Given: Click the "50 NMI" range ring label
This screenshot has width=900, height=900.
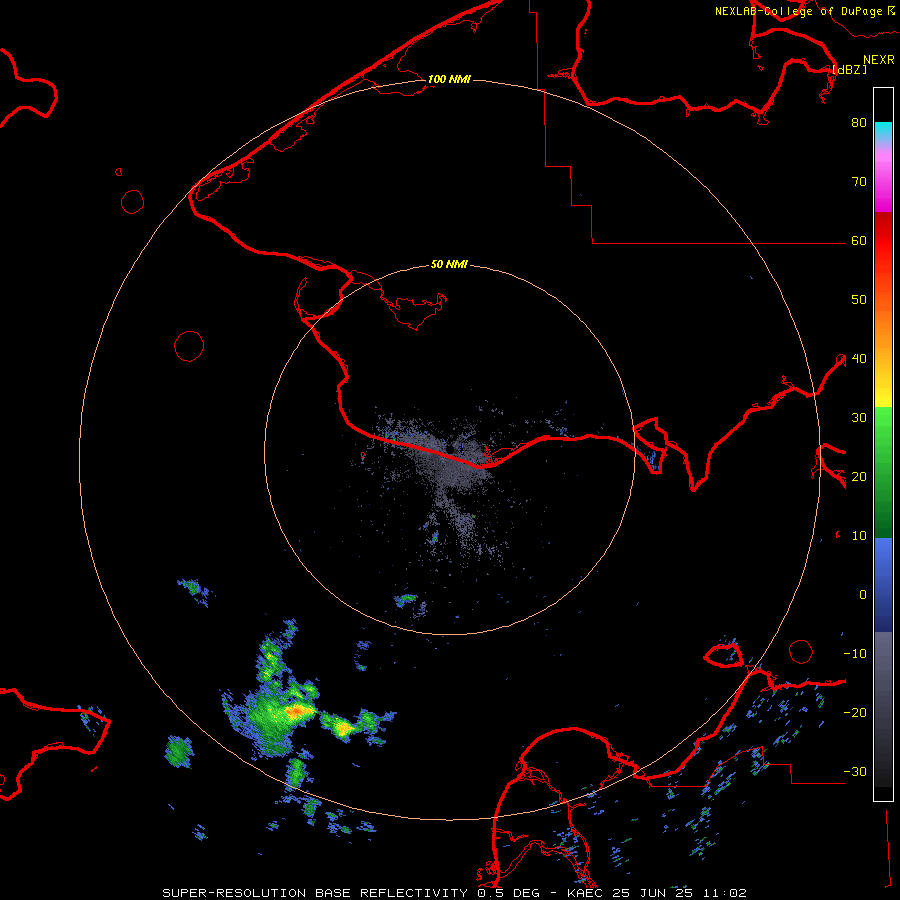Looking at the screenshot, I should 449,265.
